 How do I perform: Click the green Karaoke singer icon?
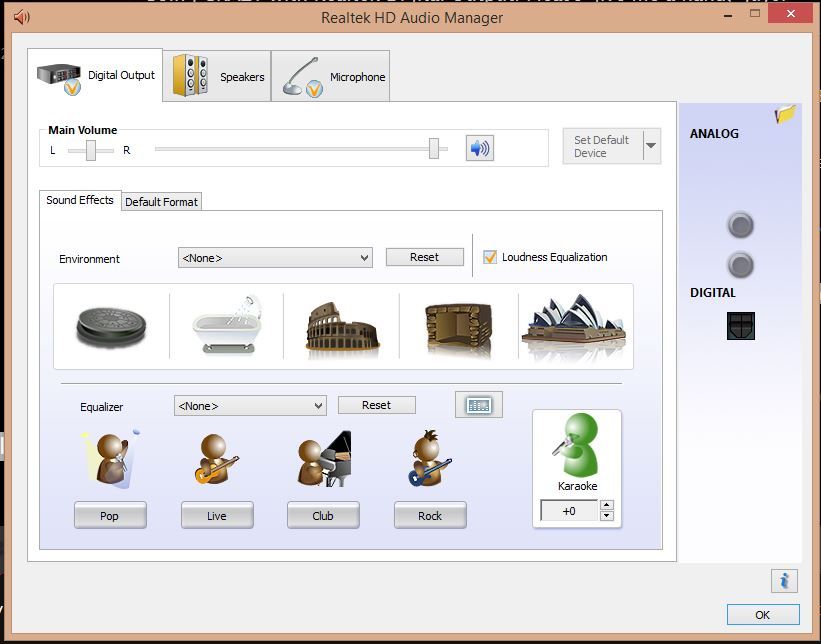pos(576,444)
